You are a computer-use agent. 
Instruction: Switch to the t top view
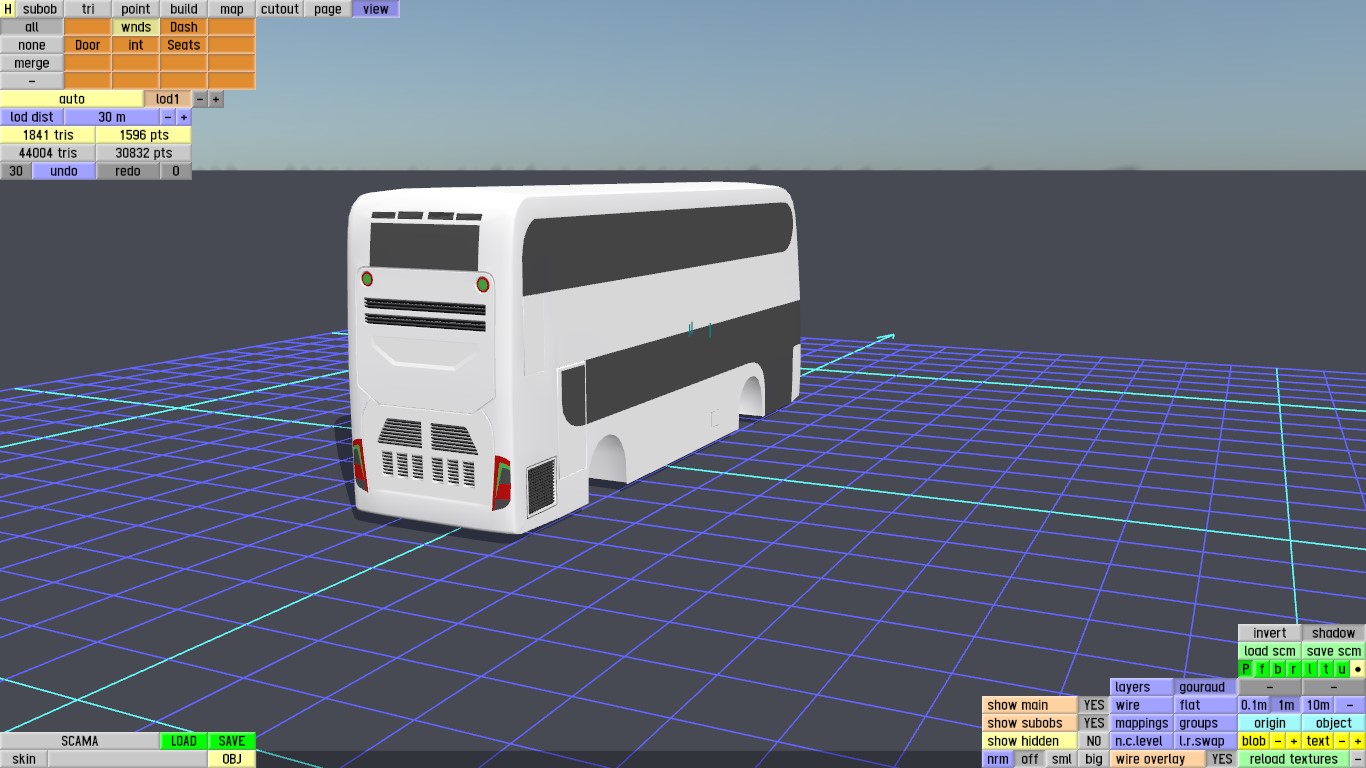coord(1326,669)
